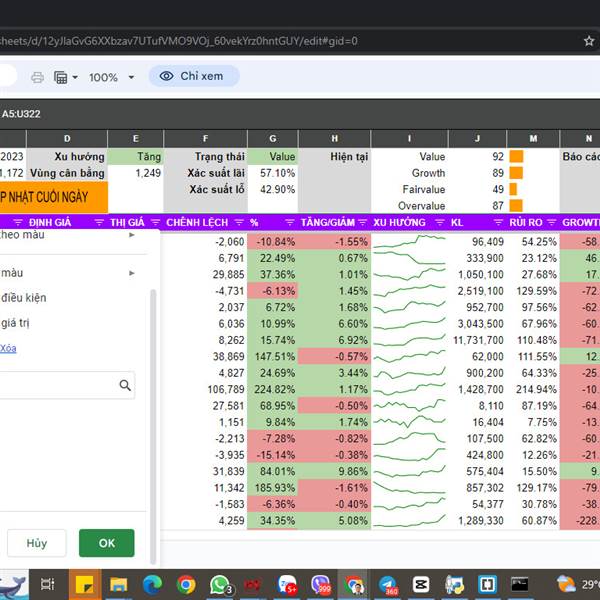600x600 pixels.
Task: Click the filter icon on CHÊNH LỆCH column
Action: point(155,223)
